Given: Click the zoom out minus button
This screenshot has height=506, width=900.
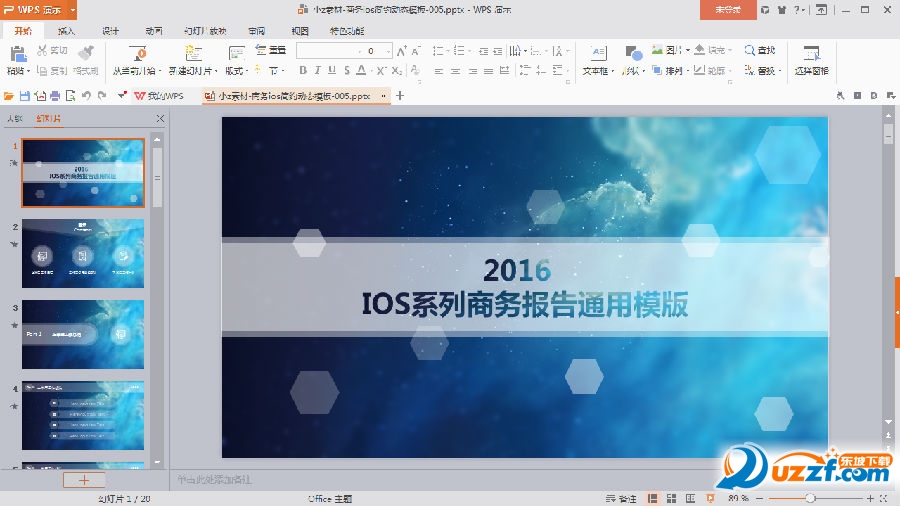Looking at the screenshot, I should 759,499.
